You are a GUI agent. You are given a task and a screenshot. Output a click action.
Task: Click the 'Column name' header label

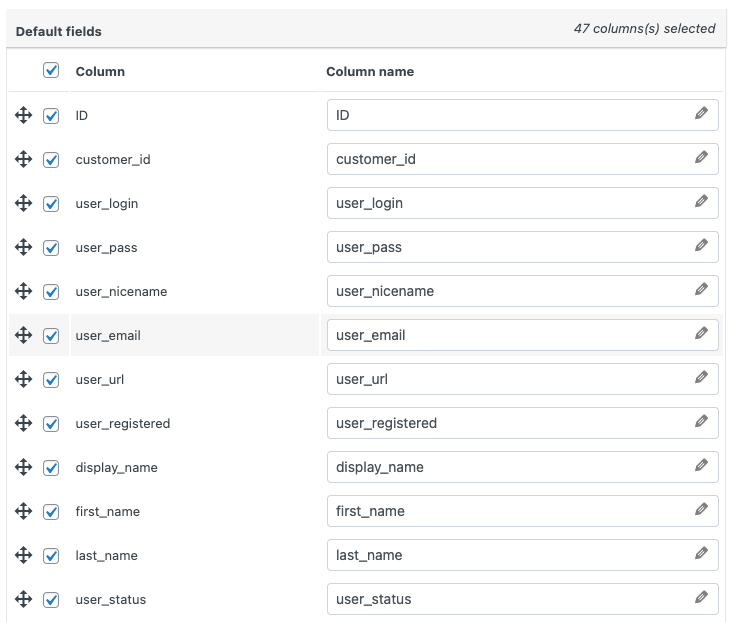[370, 71]
